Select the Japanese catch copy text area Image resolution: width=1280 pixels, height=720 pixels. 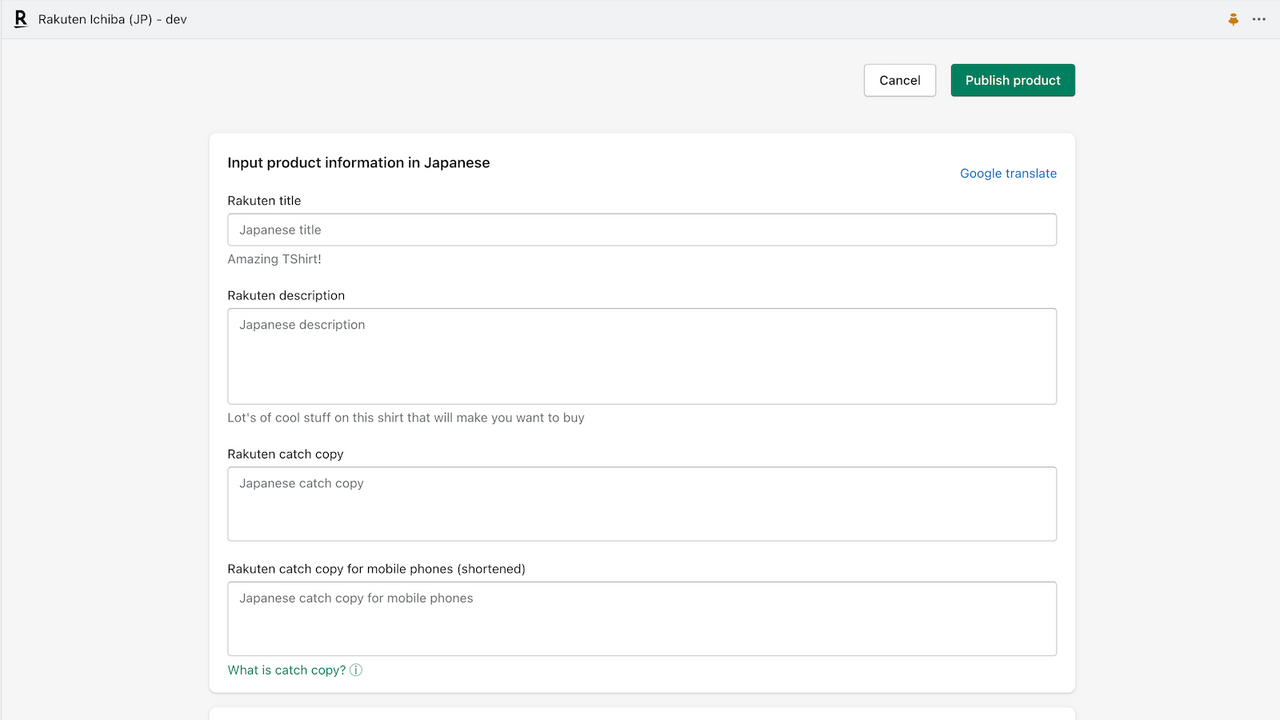pyautogui.click(x=642, y=504)
